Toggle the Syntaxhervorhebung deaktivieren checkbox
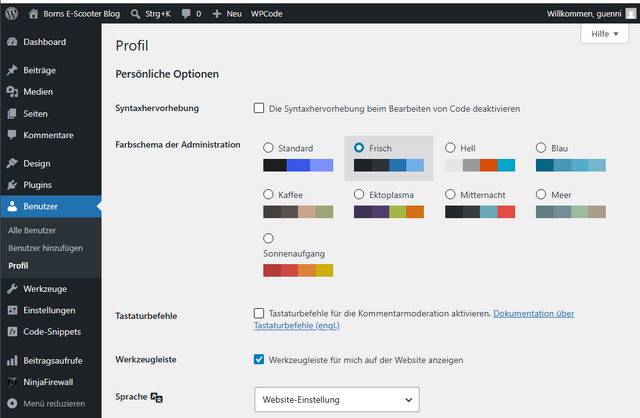Viewport: 640px width, 418px height. point(259,108)
